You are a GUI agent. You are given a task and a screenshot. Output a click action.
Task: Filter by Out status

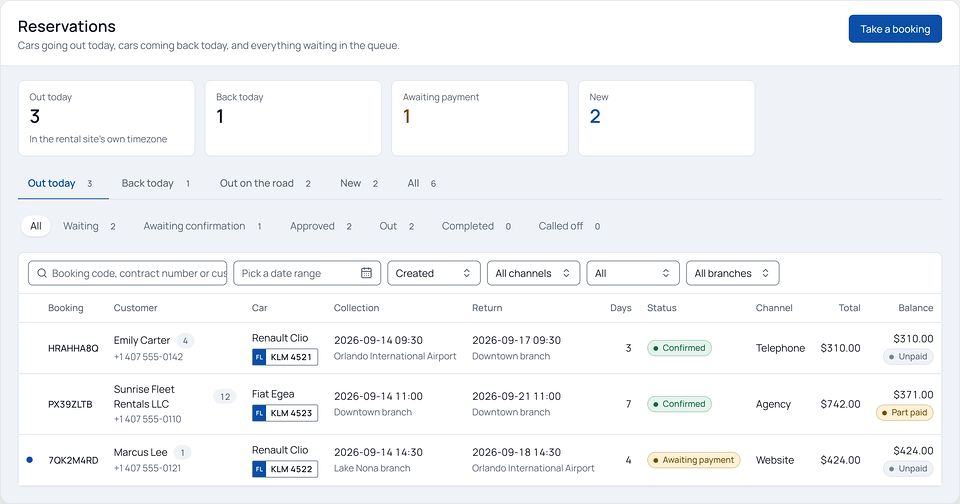click(x=397, y=226)
